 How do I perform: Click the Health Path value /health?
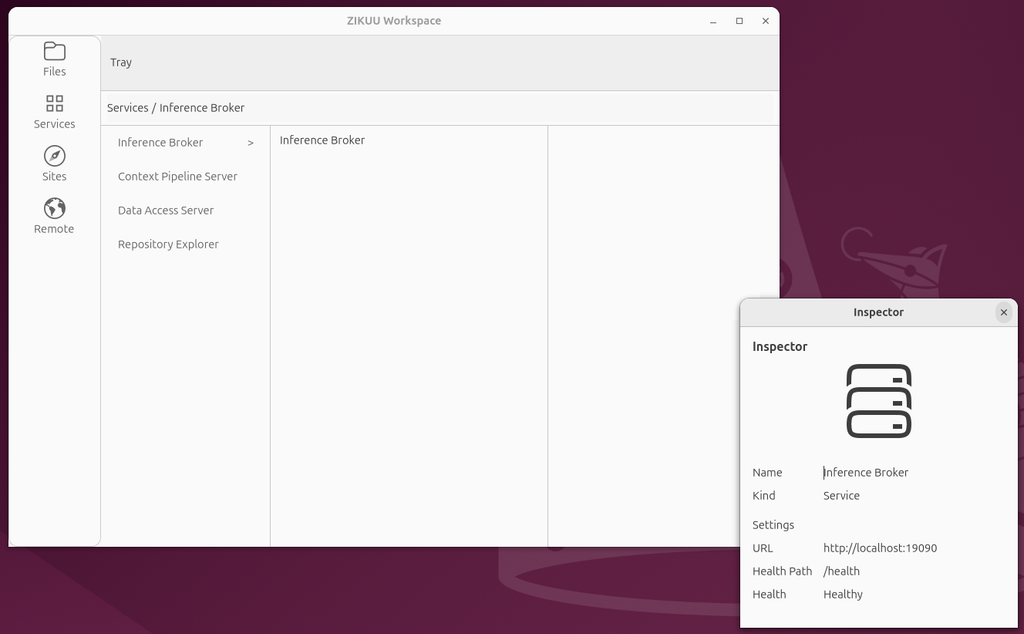tap(841, 571)
